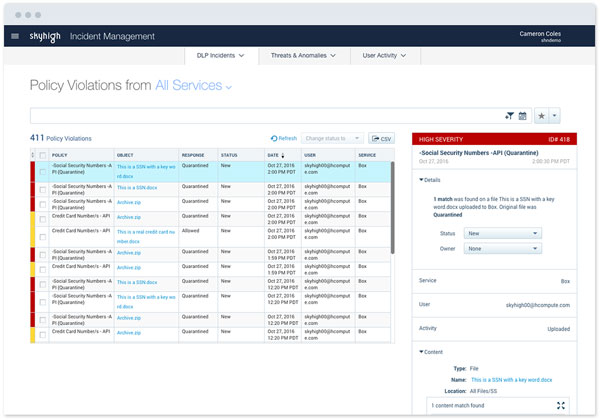Click the All Services filter link
The width and height of the screenshot is (600, 420).
tap(193, 87)
